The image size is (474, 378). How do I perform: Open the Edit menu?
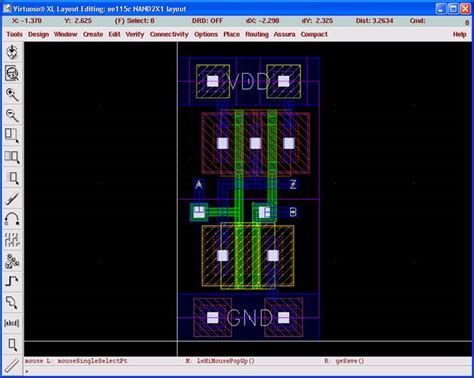coord(114,34)
